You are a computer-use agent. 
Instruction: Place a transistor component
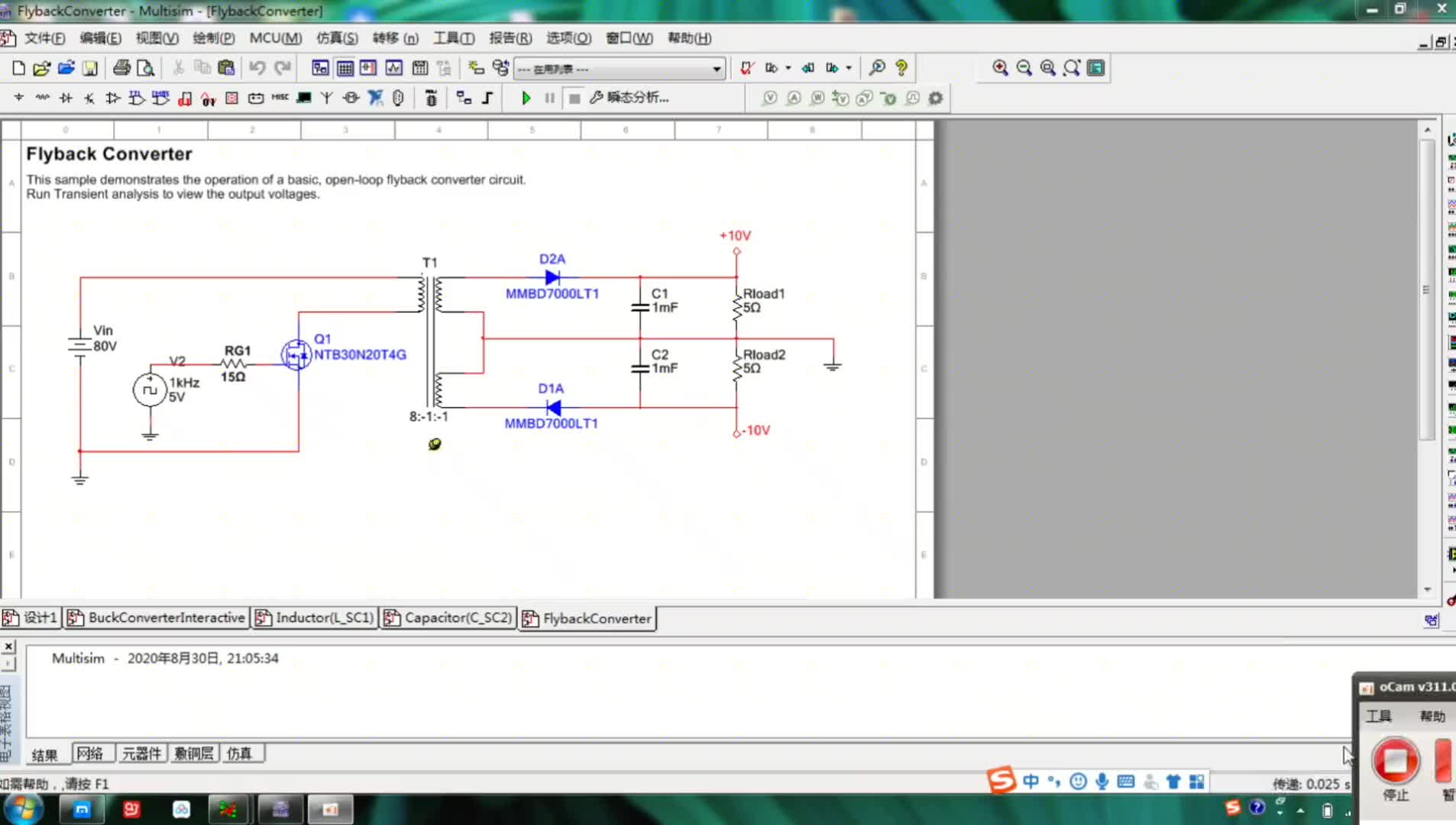pos(89,98)
